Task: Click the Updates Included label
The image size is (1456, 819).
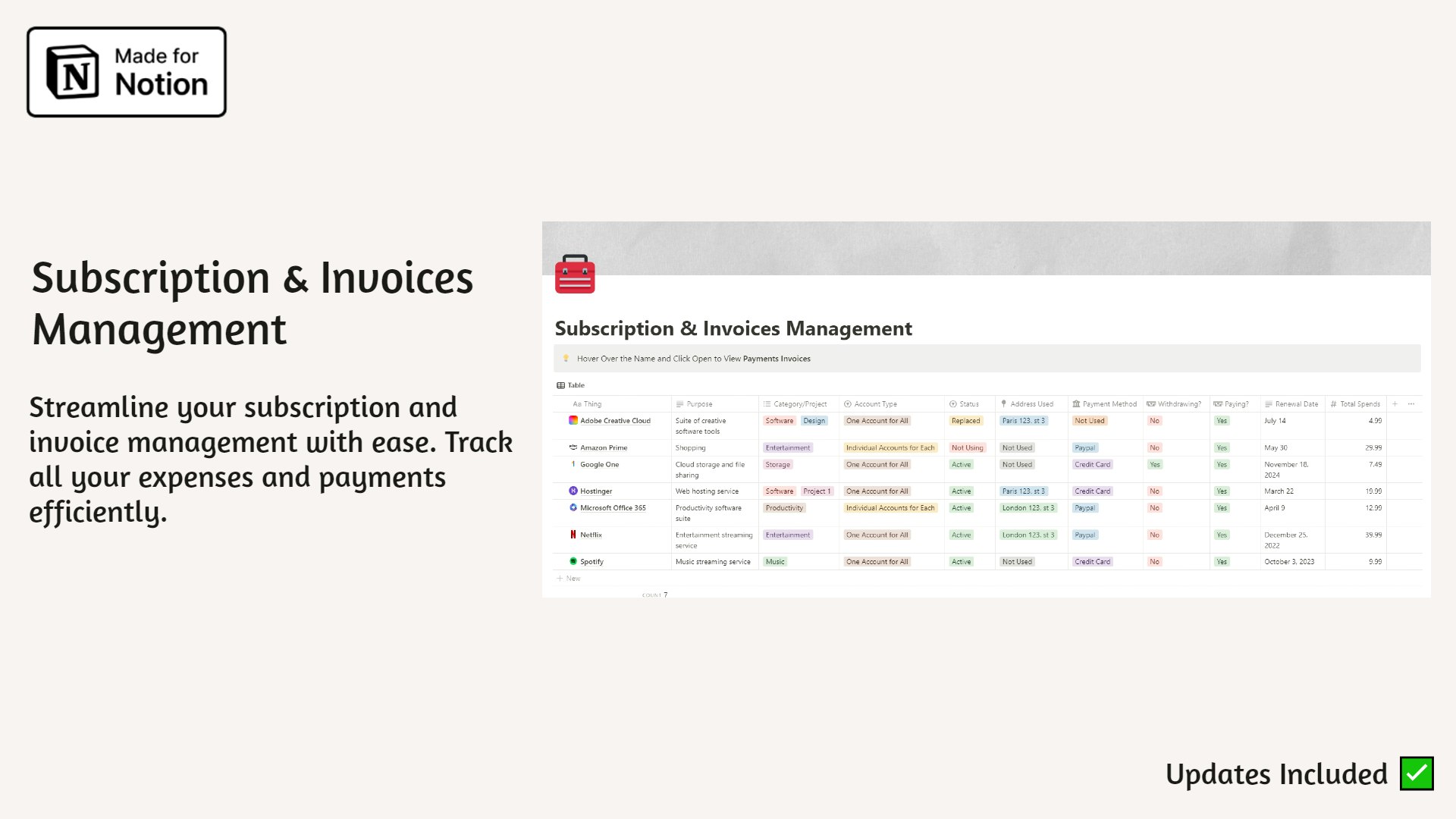Action: pos(1276,774)
